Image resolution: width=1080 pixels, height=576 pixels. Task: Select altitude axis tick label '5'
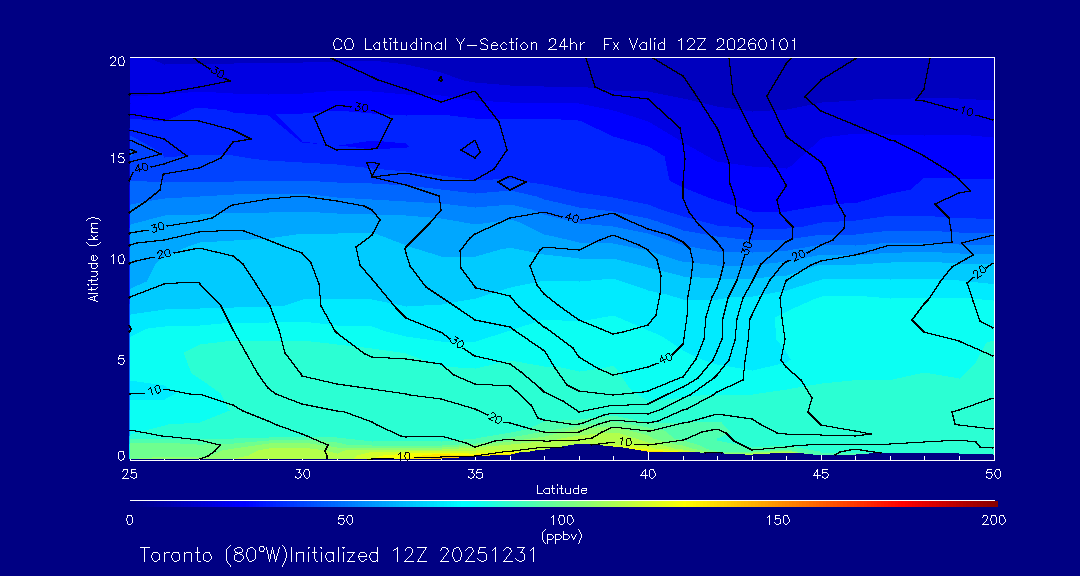(x=121, y=360)
